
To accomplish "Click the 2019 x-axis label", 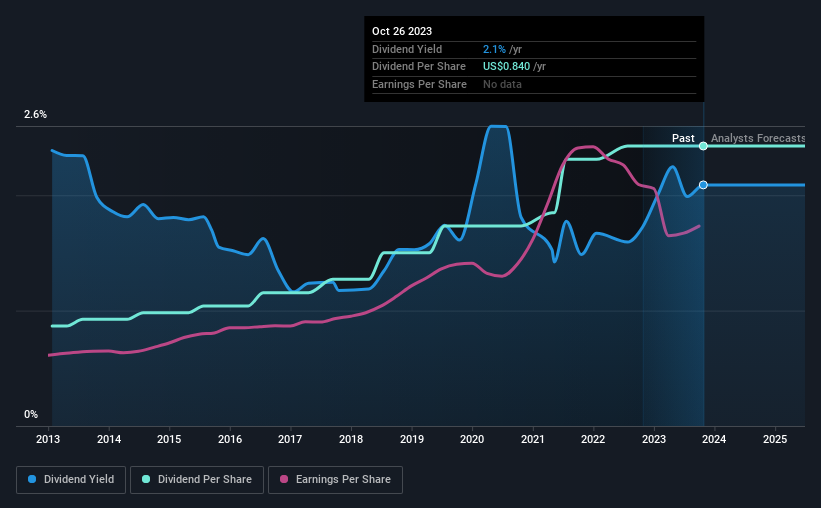I will (x=412, y=439).
